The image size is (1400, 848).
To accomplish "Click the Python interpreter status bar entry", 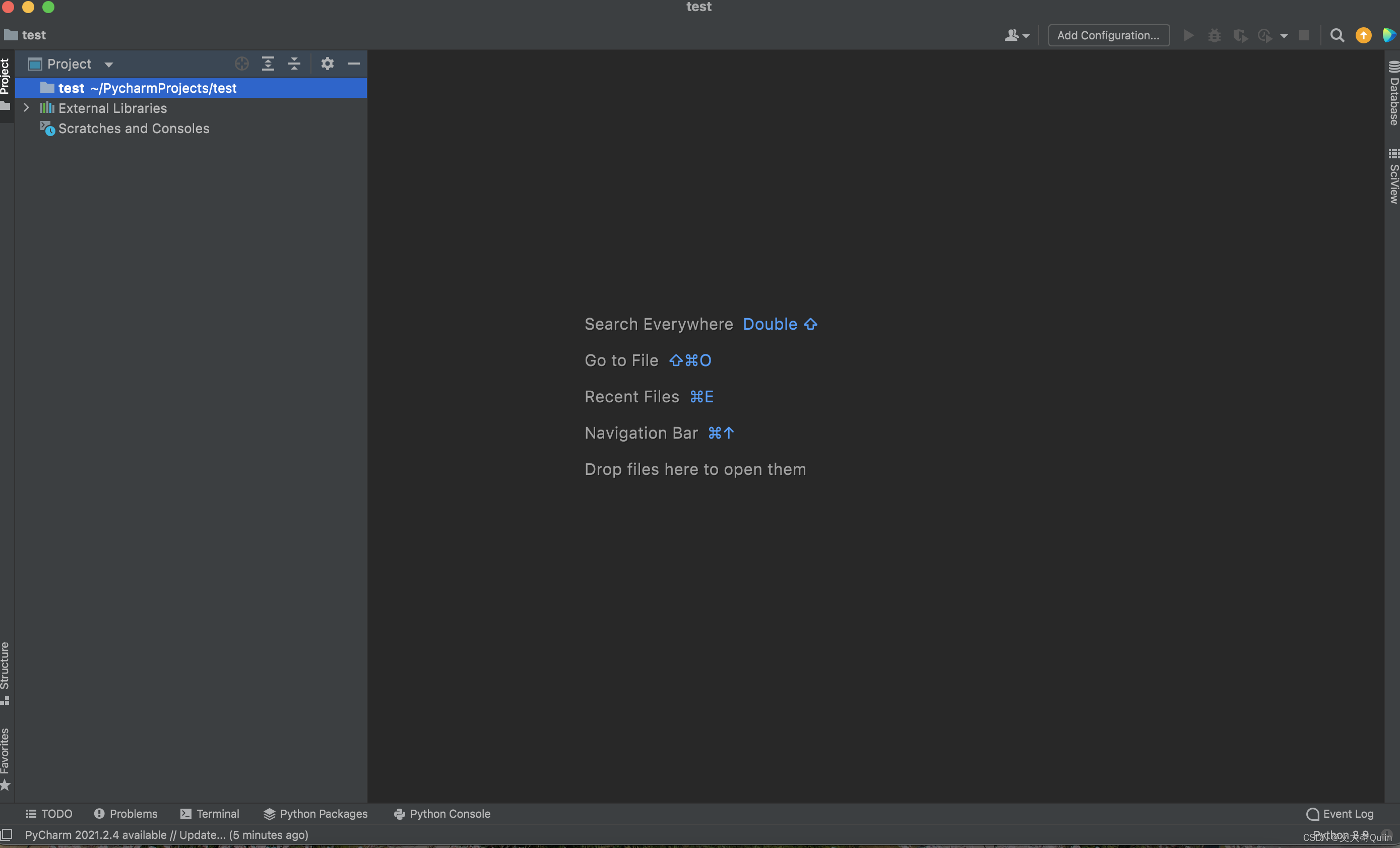I will (x=1341, y=834).
